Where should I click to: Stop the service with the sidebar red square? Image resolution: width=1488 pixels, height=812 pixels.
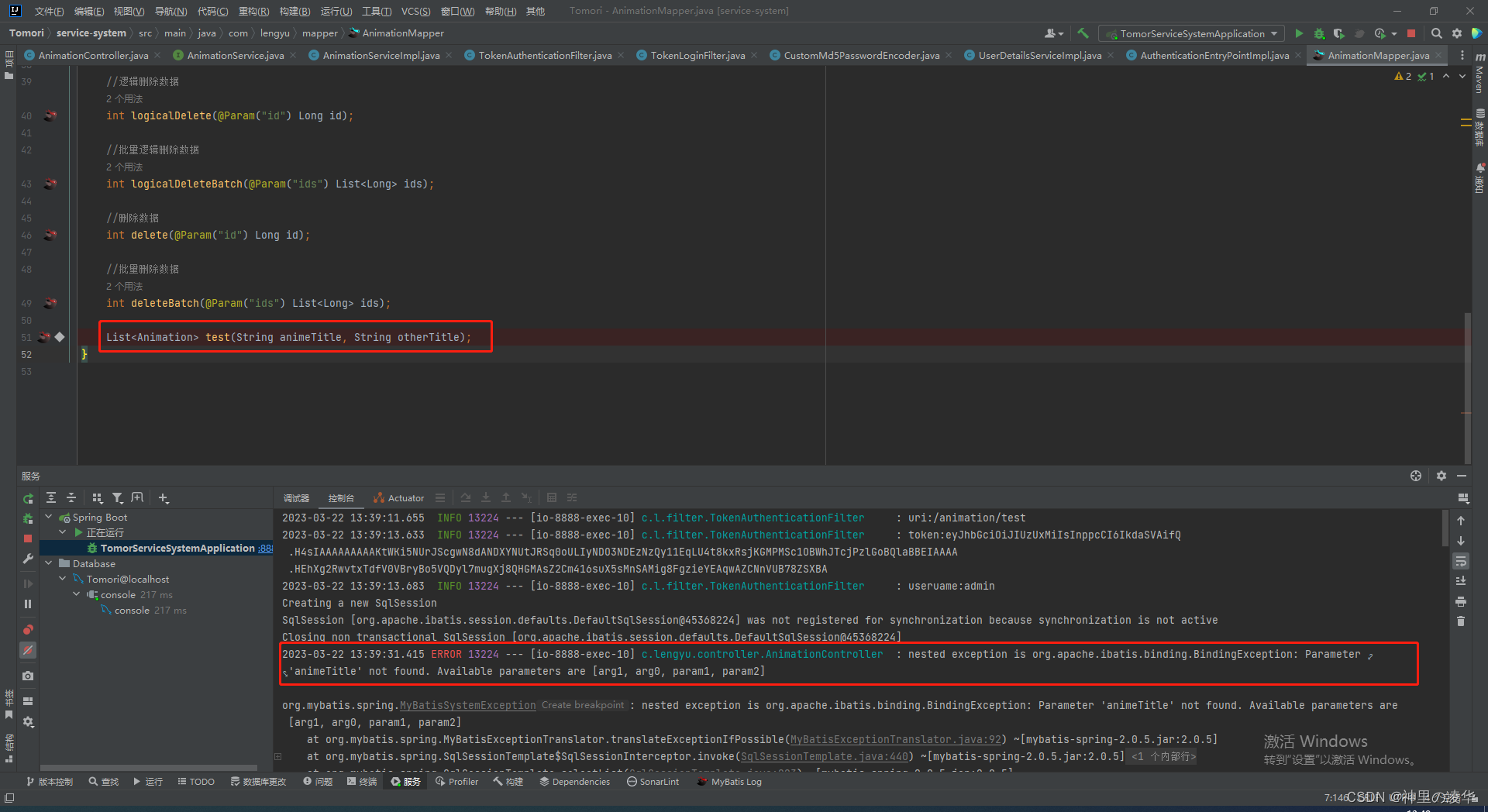click(28, 538)
